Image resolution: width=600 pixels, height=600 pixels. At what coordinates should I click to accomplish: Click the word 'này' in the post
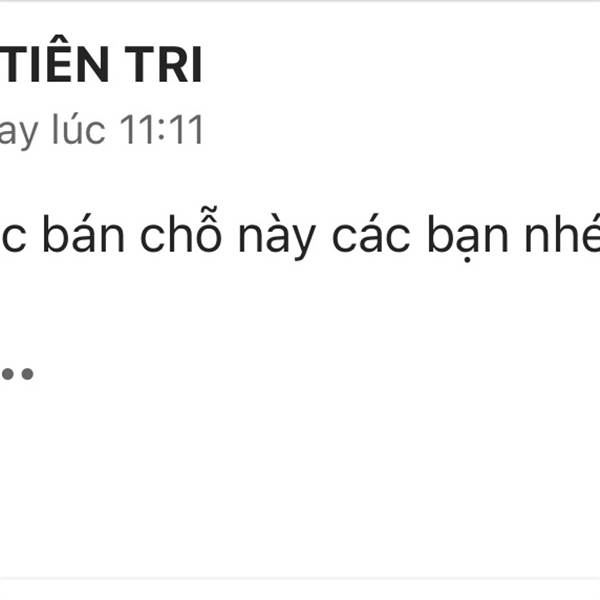coord(277,236)
